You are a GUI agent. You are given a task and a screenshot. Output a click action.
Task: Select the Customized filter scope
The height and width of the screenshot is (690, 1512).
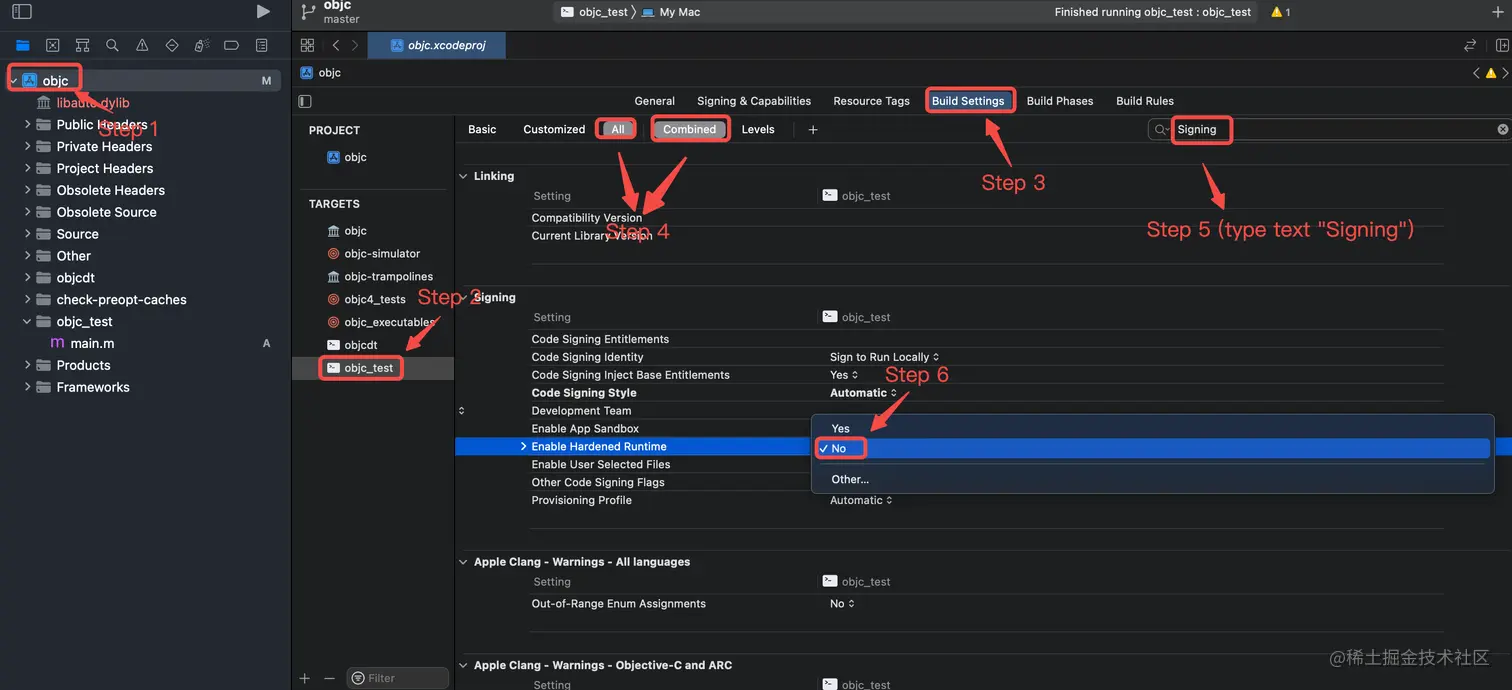click(x=554, y=129)
